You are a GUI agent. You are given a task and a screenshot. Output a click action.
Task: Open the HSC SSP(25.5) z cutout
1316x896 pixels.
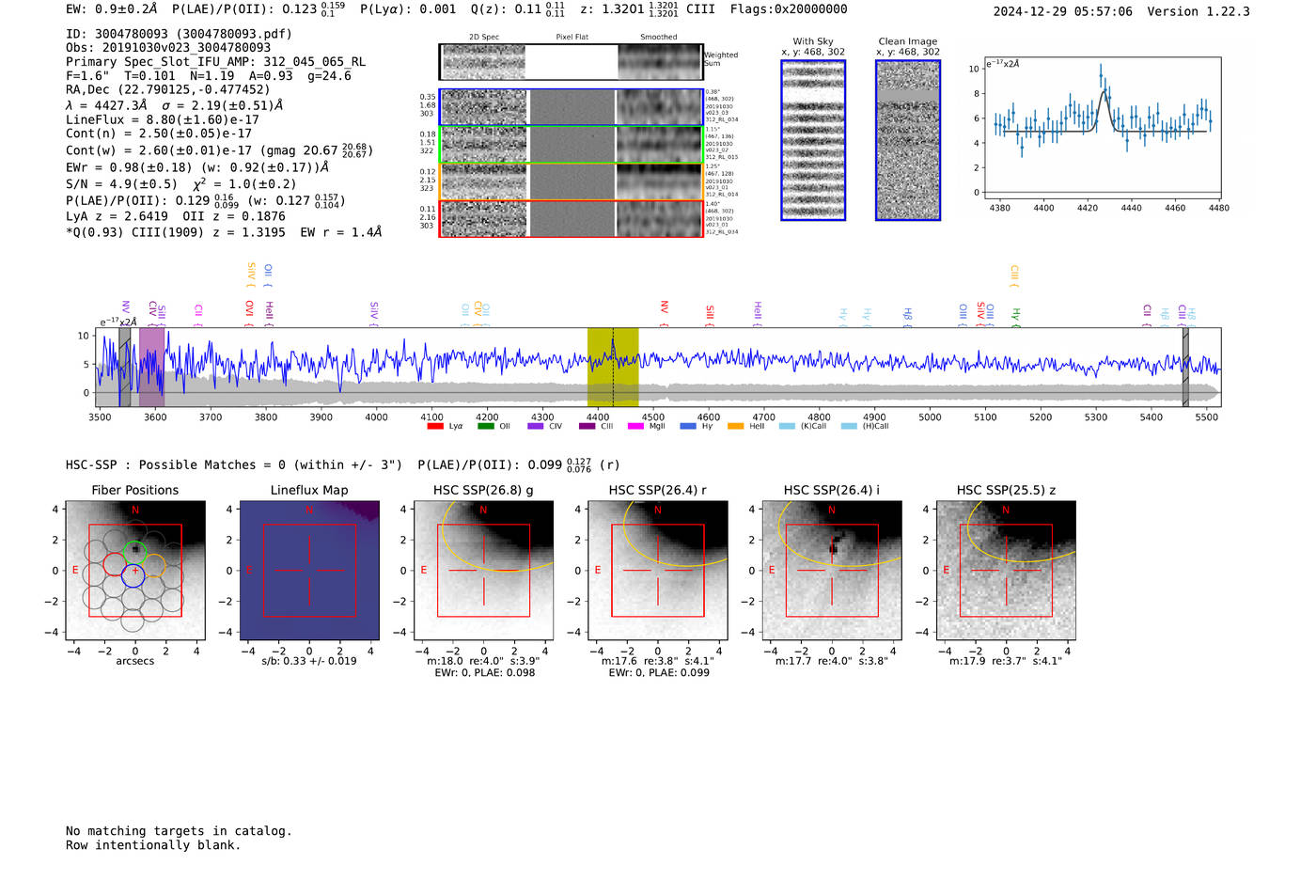pyautogui.click(x=1006, y=571)
